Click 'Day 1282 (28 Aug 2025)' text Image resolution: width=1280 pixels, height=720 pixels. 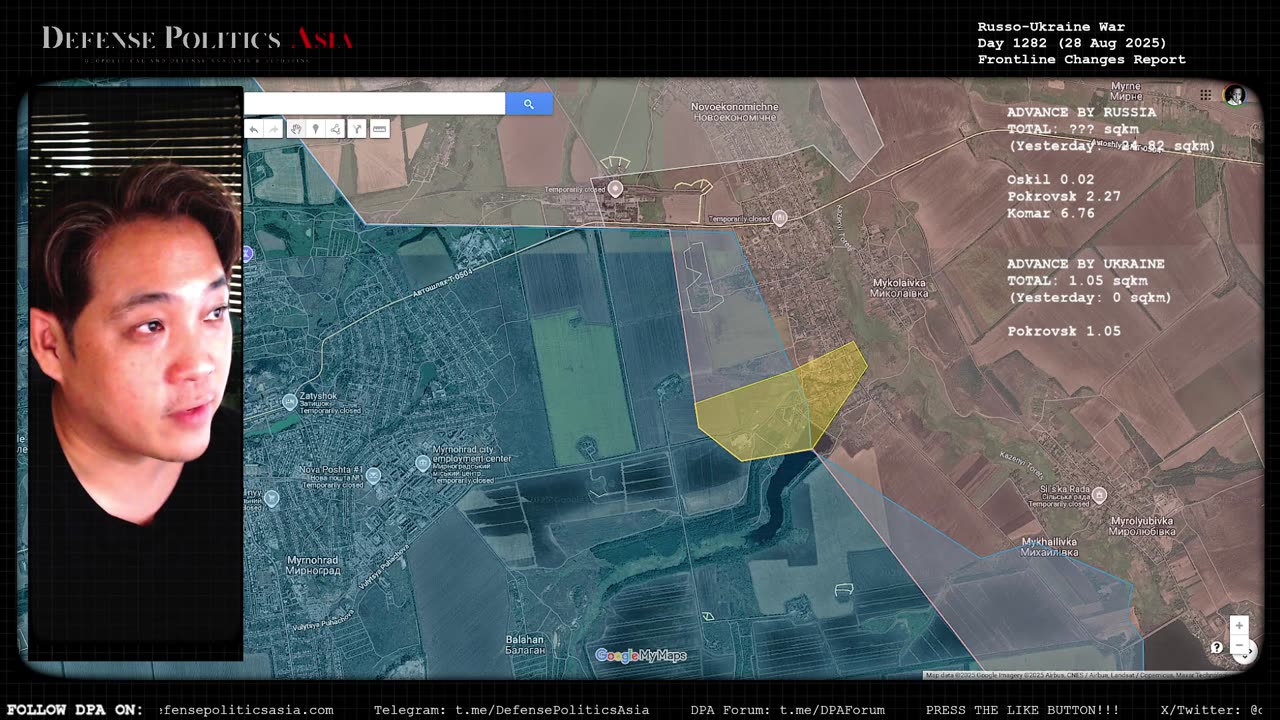(1072, 43)
